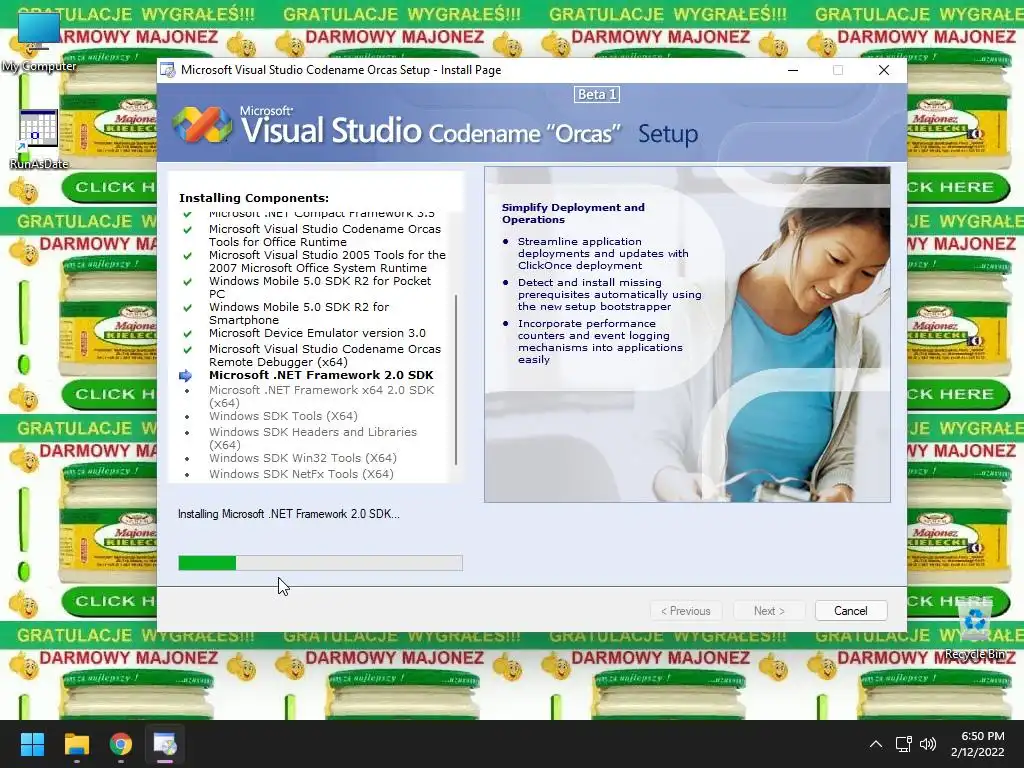Select 'Microsoft Device Emulator version 3.0' entry
This screenshot has height=768, width=1024.
point(317,333)
